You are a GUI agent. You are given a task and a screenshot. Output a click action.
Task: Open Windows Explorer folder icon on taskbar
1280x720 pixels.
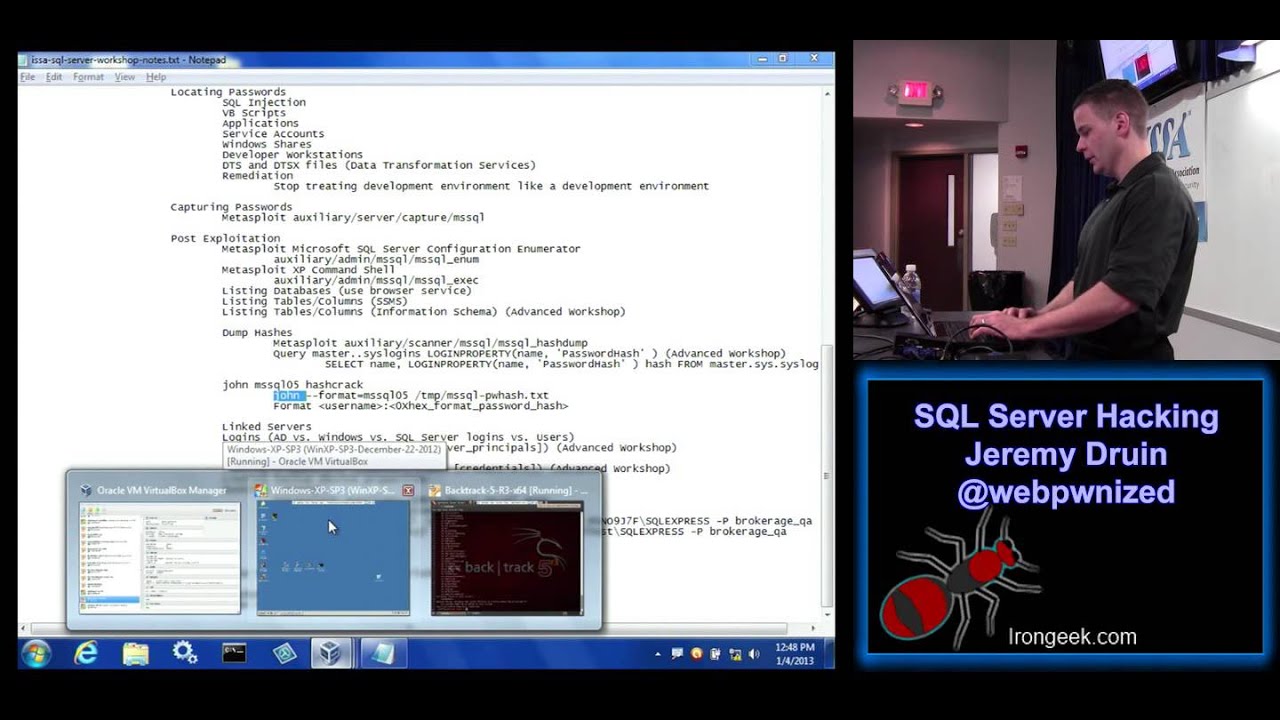point(135,654)
